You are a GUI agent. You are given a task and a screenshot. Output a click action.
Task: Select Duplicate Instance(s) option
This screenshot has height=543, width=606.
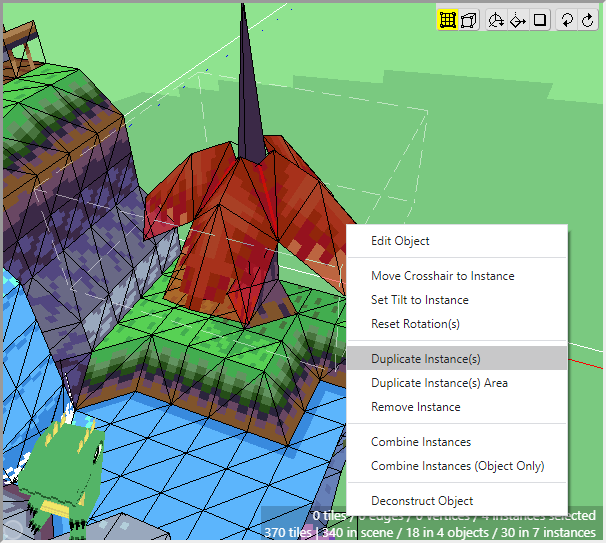coord(425,359)
